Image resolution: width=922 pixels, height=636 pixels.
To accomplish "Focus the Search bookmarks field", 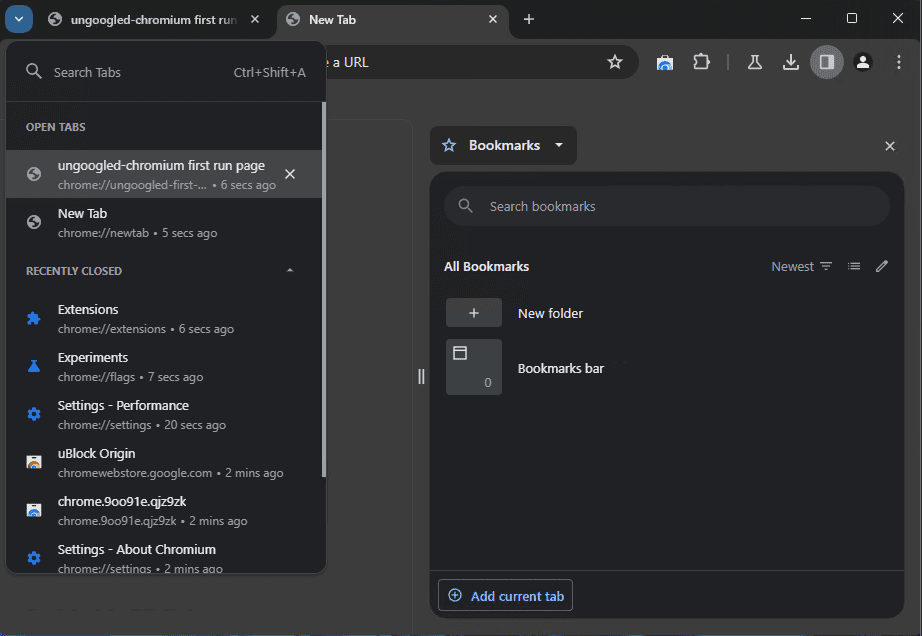I will 667,206.
